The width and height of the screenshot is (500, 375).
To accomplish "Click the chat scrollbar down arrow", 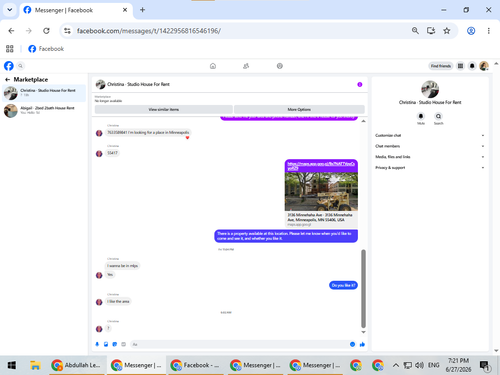I will [363, 332].
